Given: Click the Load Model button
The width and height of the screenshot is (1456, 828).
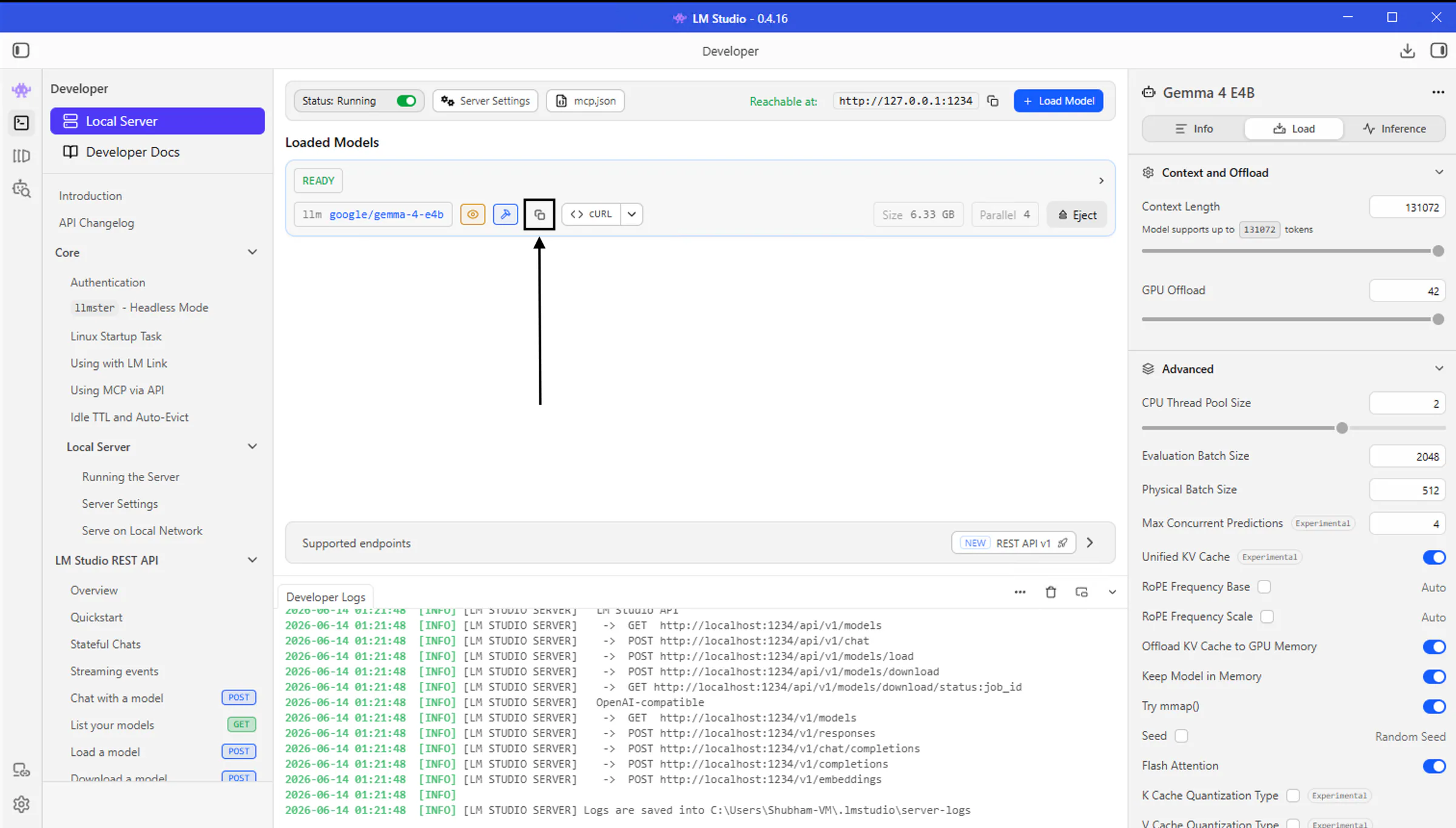Looking at the screenshot, I should [x=1058, y=101].
